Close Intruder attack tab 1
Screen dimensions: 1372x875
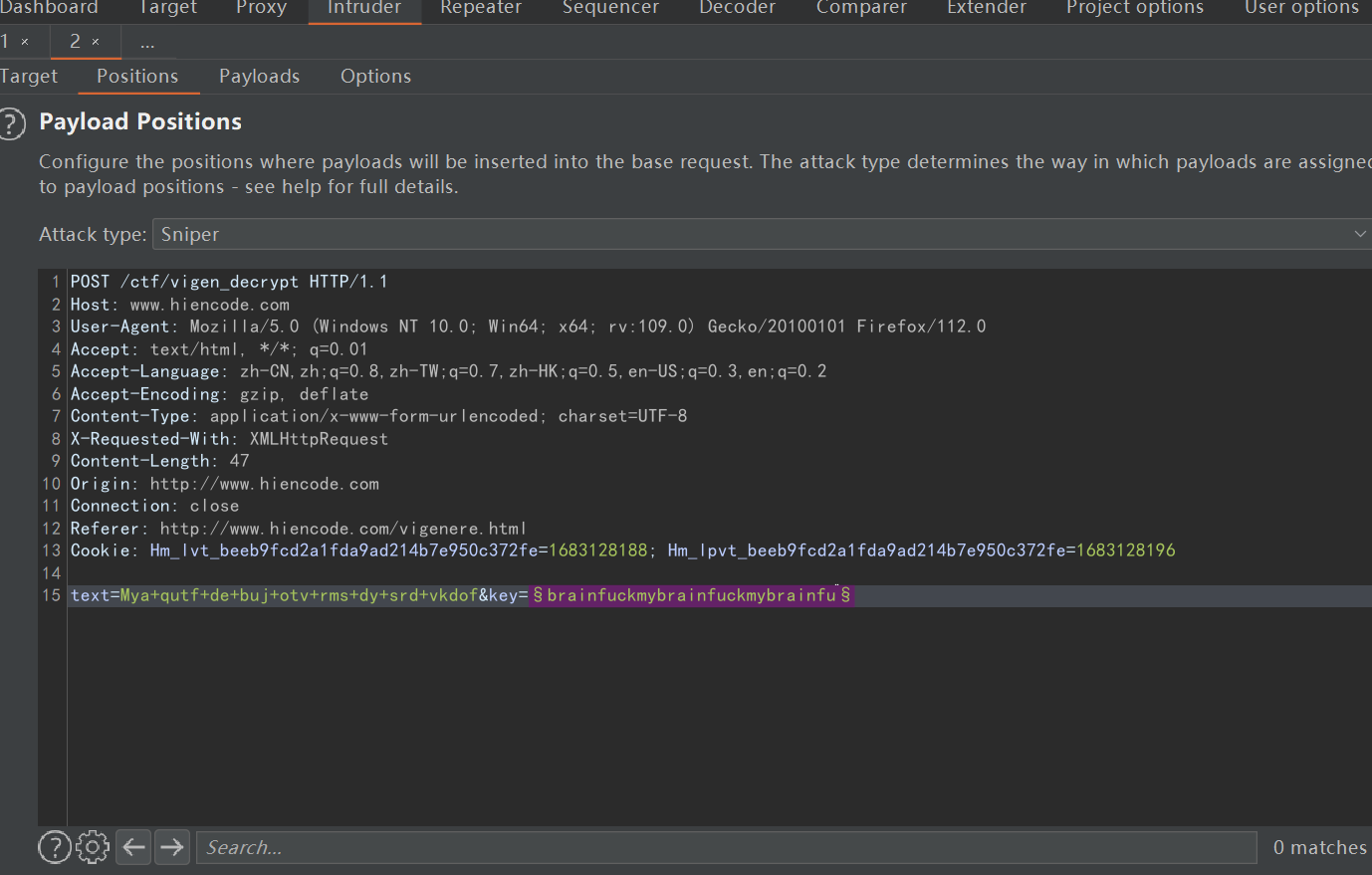click(x=25, y=42)
